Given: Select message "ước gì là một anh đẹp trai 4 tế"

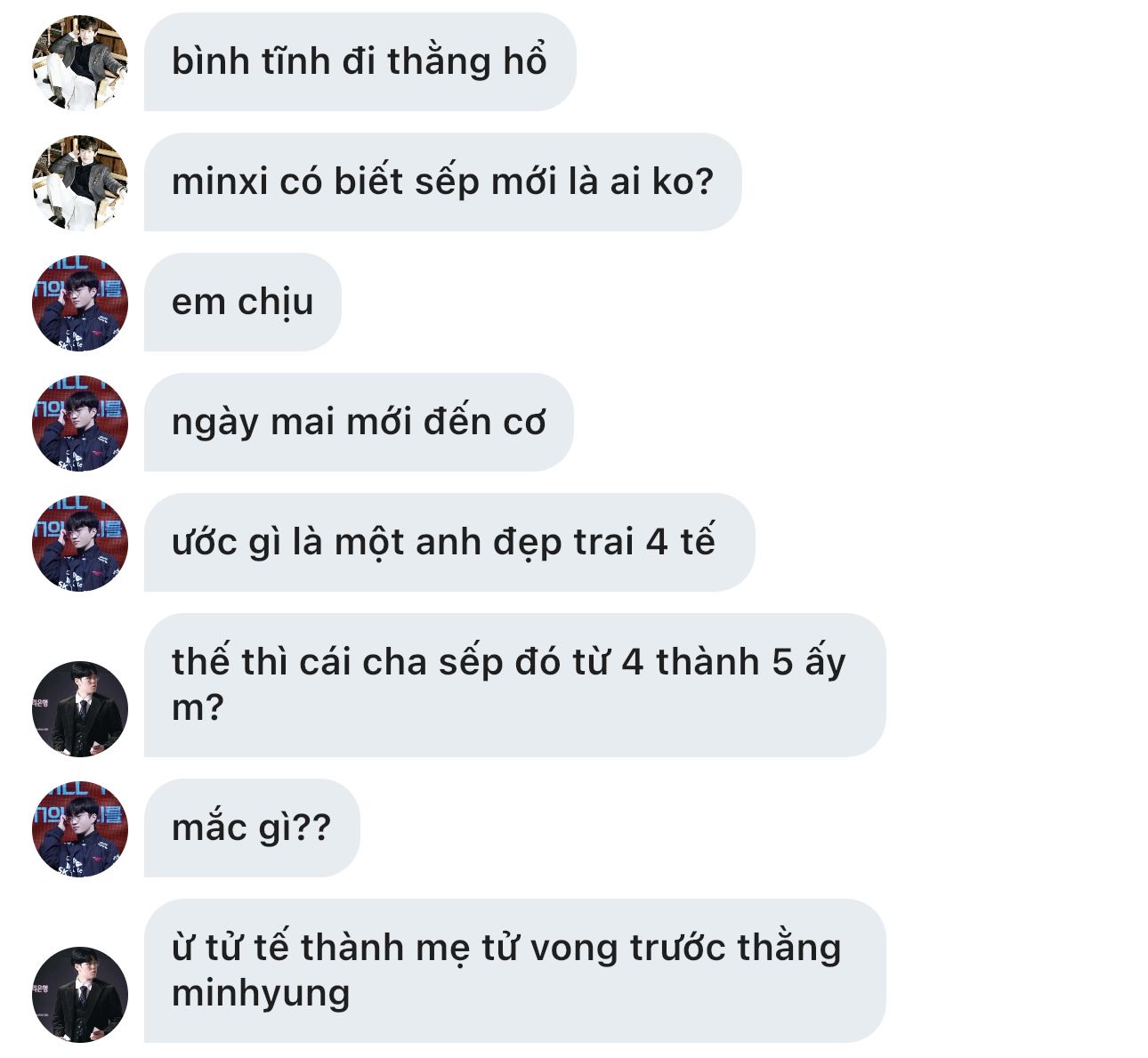Looking at the screenshot, I should [449, 543].
